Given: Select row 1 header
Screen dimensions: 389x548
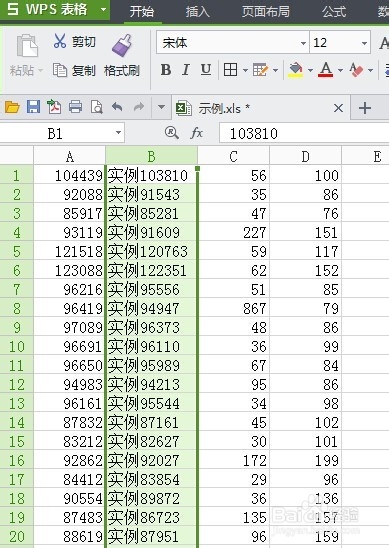Looking at the screenshot, I should point(16,175).
